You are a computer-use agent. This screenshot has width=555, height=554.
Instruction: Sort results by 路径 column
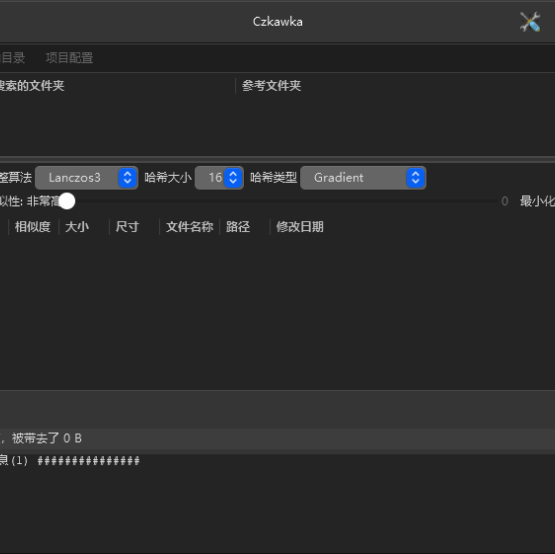tap(238, 227)
